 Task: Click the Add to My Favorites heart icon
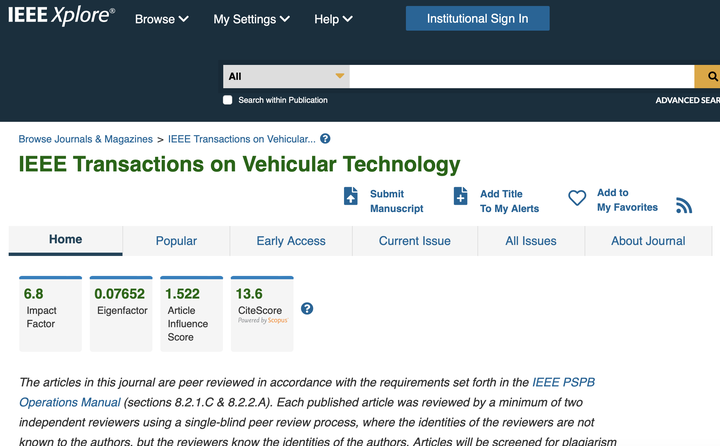tap(577, 199)
